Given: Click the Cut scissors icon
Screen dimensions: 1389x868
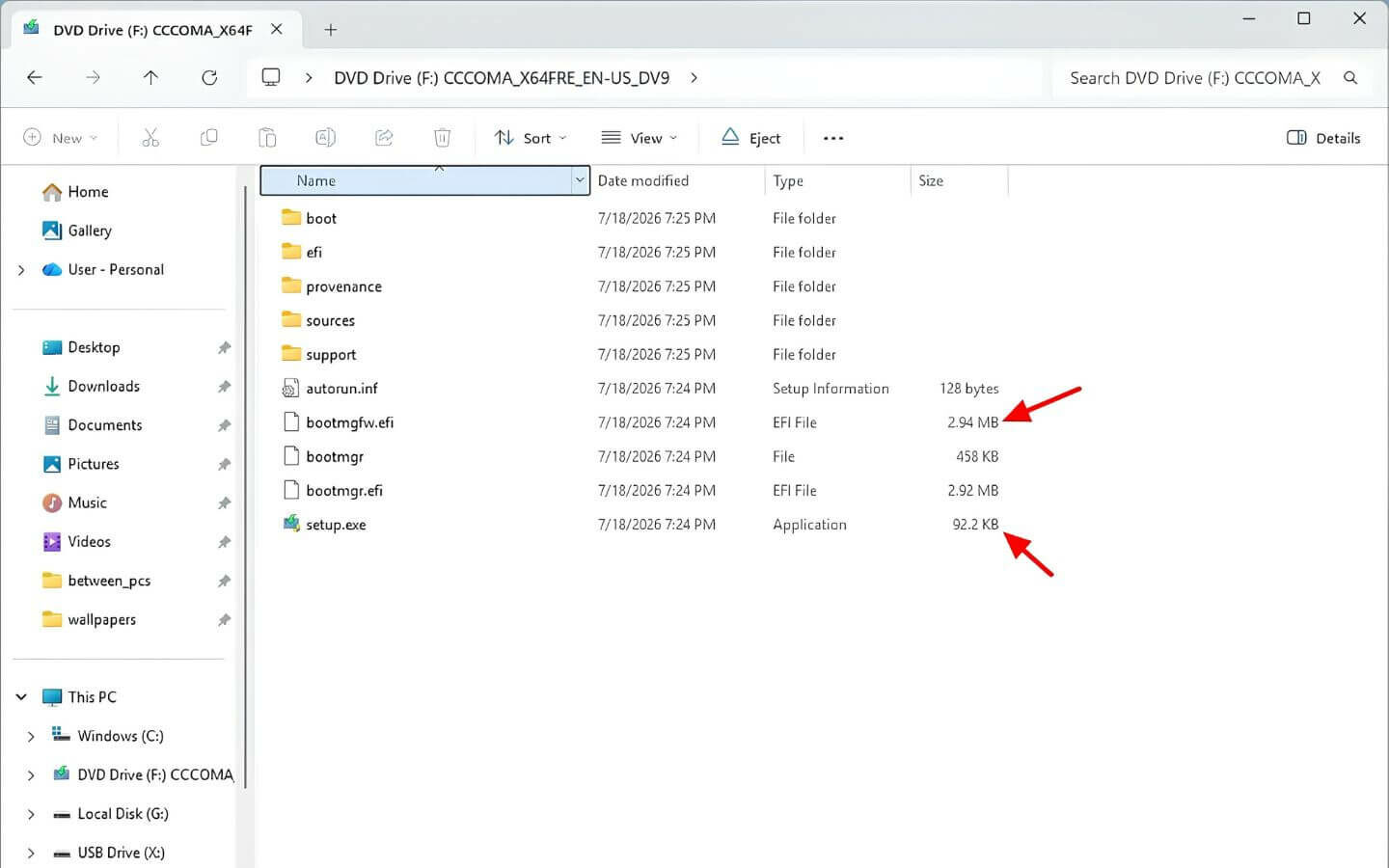Looking at the screenshot, I should (x=150, y=138).
